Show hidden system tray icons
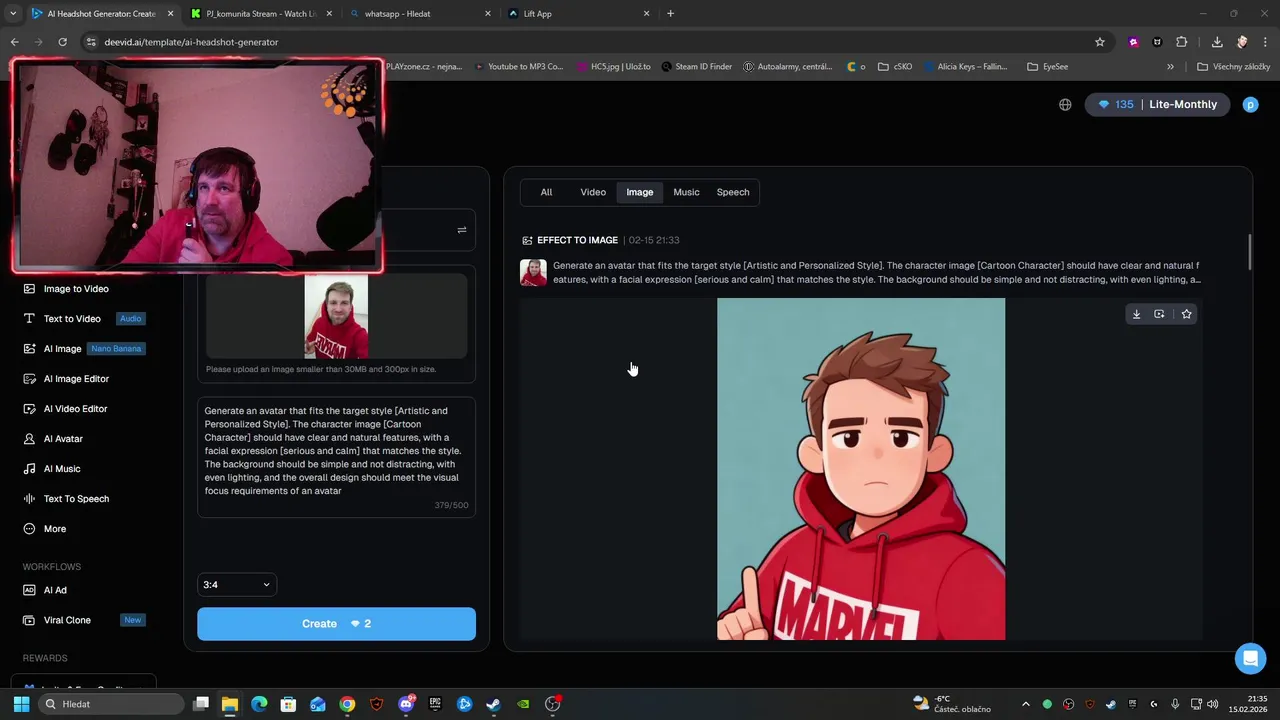Viewport: 1280px width, 720px height. [x=1025, y=704]
